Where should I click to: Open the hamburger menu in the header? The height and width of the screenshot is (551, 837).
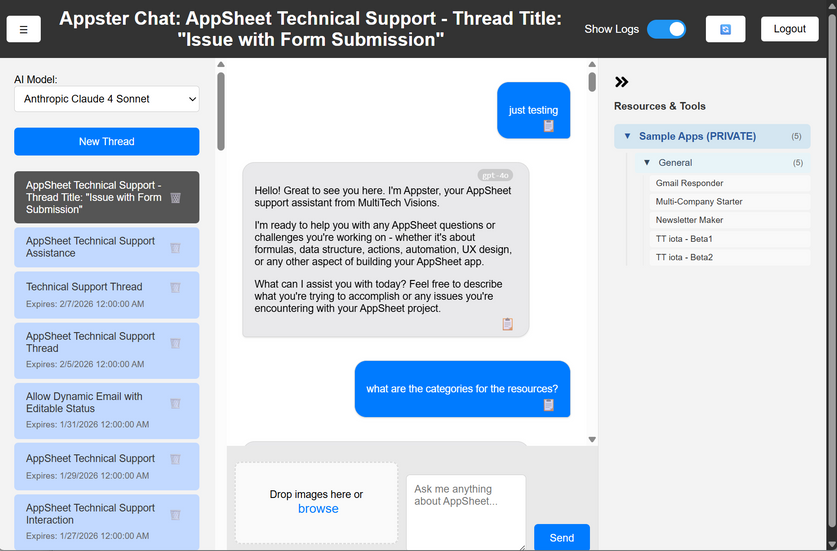coord(23,29)
